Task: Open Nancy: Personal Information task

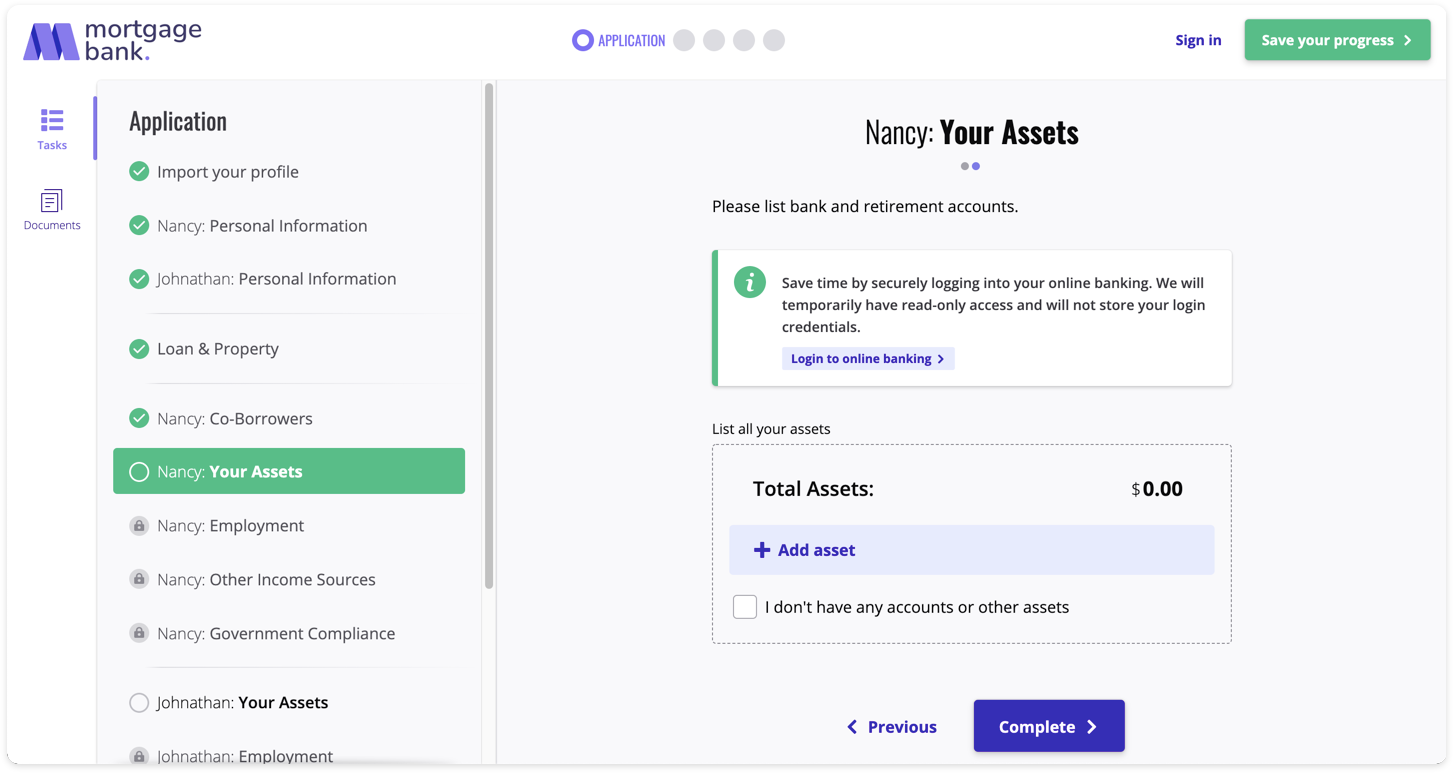Action: tap(262, 226)
